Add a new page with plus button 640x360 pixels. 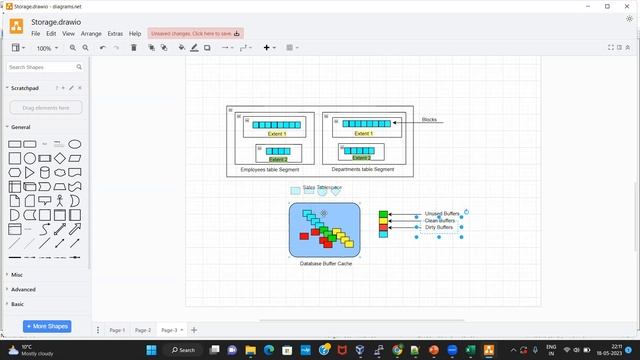tap(194, 330)
